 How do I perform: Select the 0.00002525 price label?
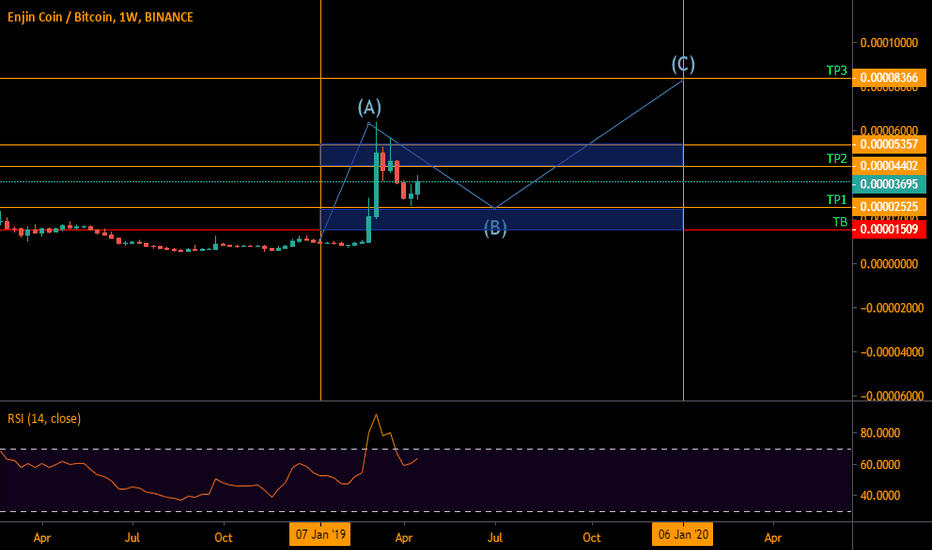coord(889,207)
